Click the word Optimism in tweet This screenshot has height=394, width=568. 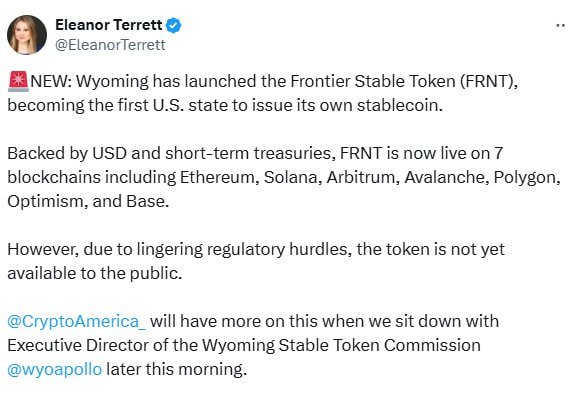tap(47, 201)
